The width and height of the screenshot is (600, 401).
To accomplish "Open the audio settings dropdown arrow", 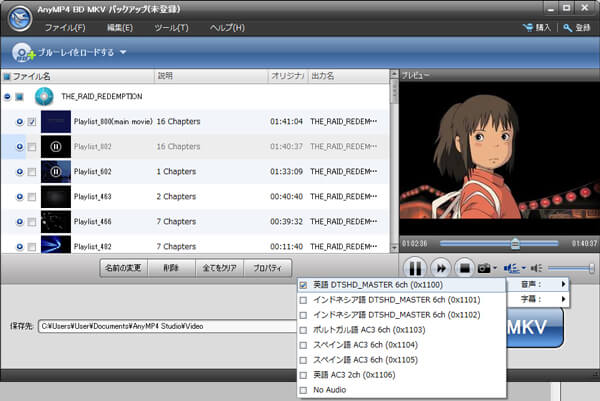I will [x=524, y=268].
